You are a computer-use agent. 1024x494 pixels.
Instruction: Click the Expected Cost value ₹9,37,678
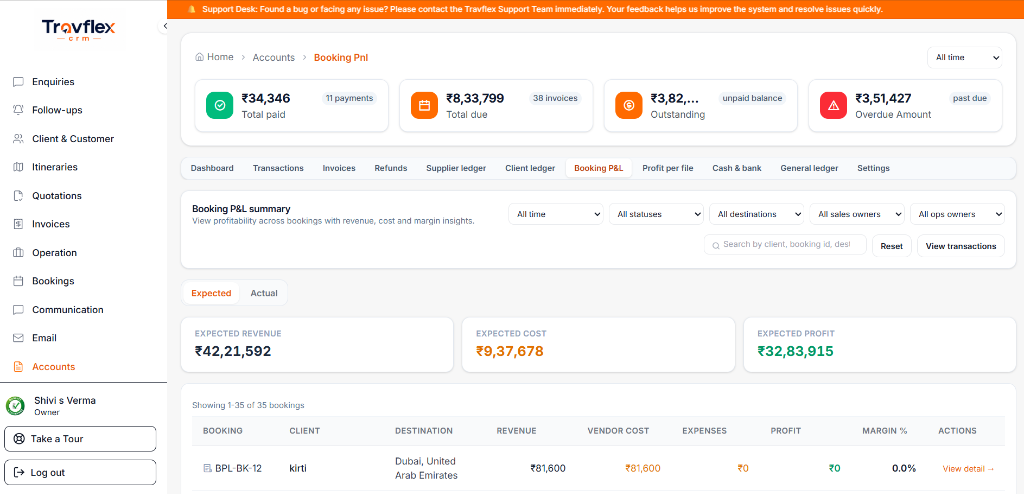click(509, 352)
